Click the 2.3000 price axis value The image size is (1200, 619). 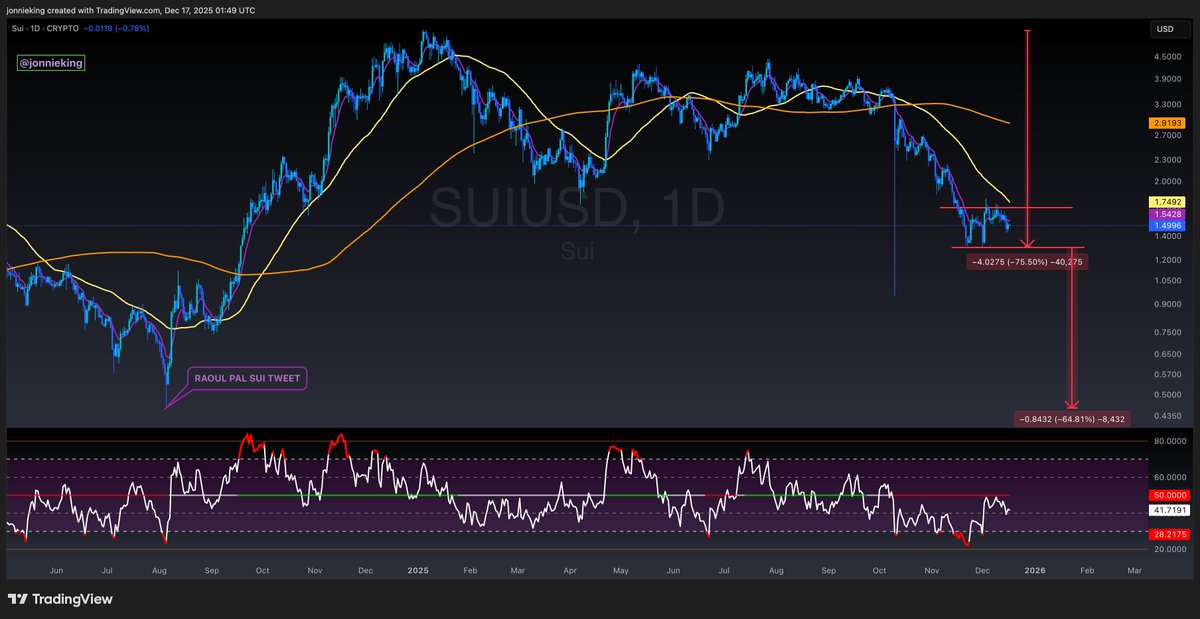(x=1168, y=159)
